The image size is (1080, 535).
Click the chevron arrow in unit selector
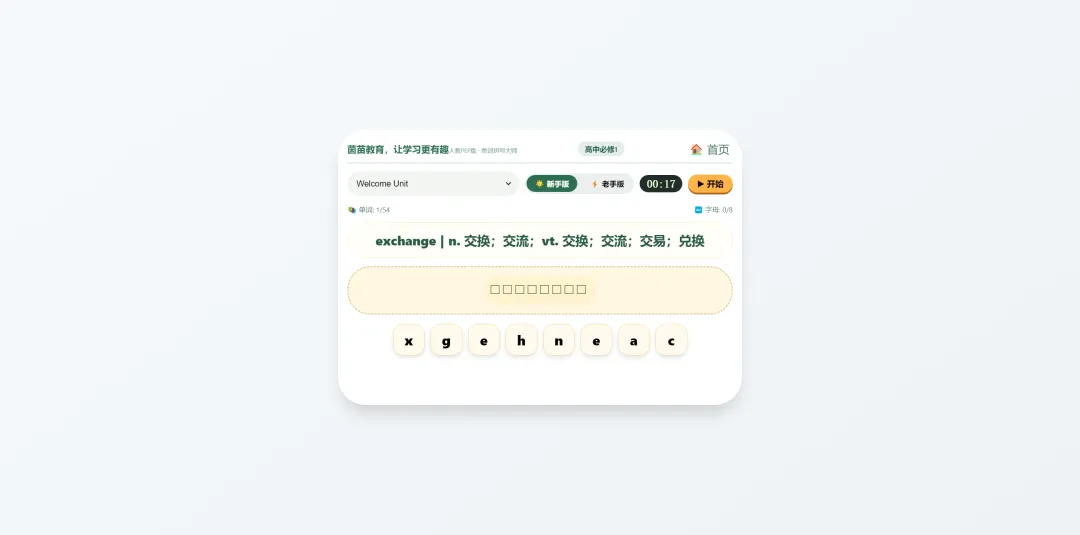(508, 184)
